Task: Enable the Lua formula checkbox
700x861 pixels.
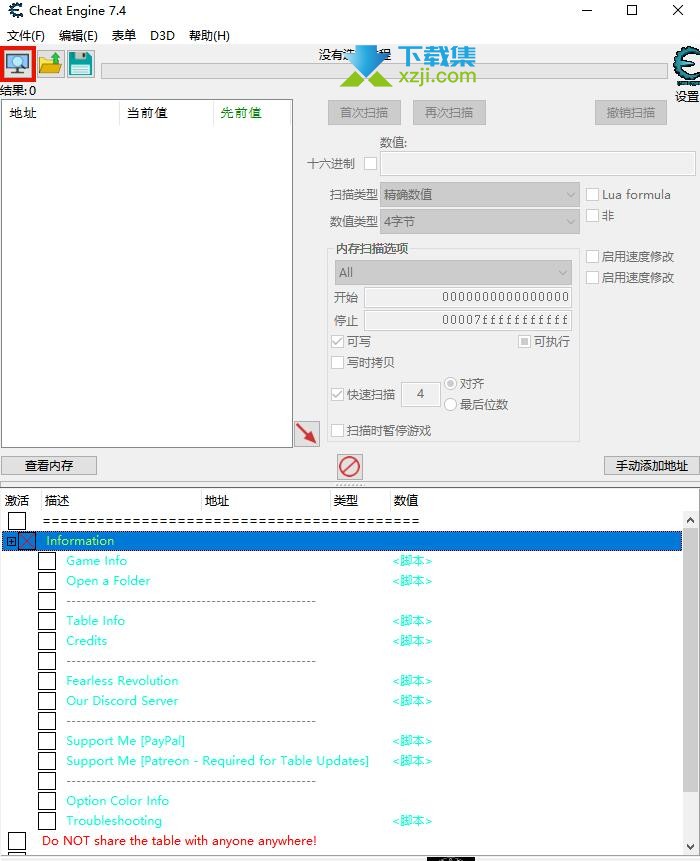Action: point(592,194)
